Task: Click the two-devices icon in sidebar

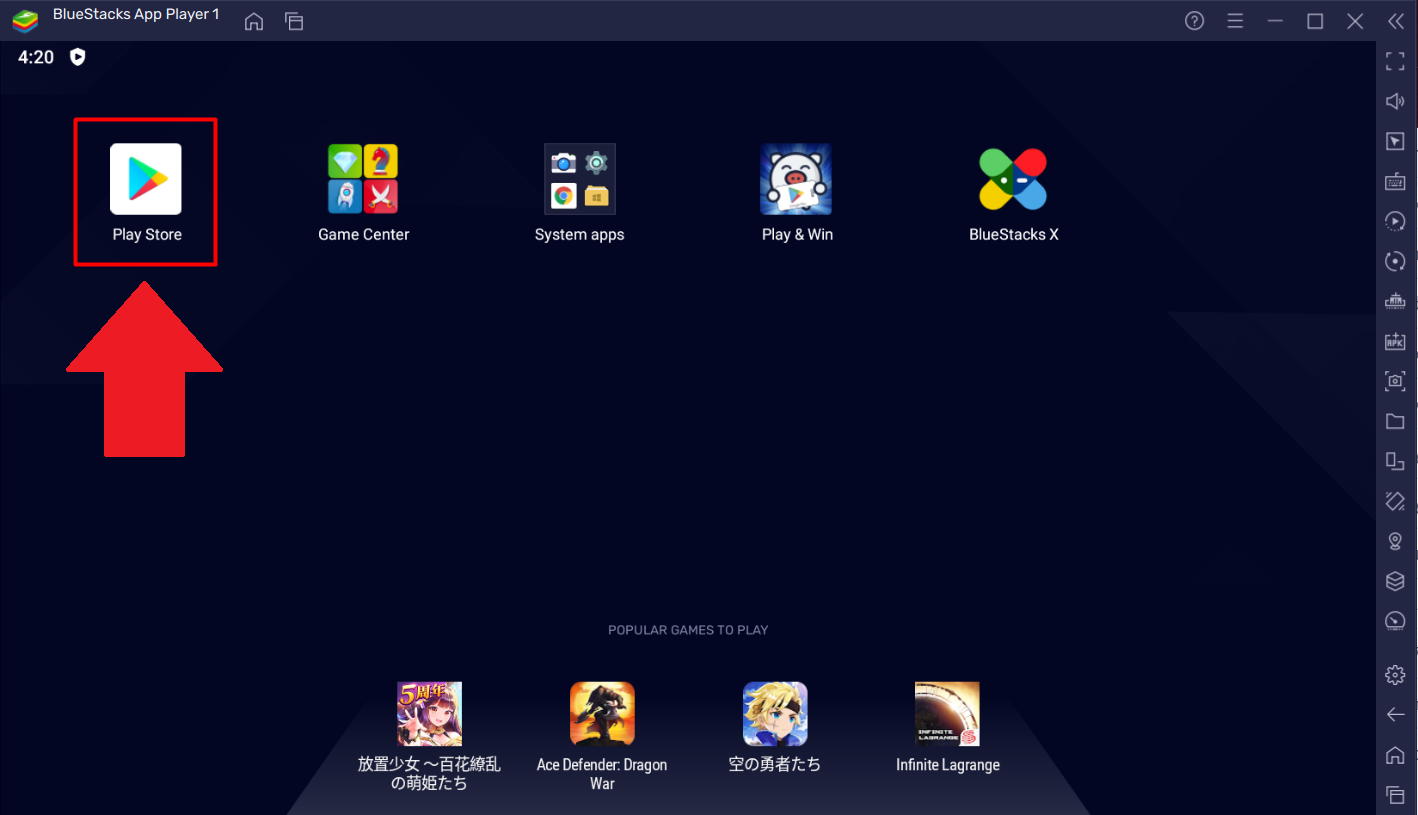Action: pyautogui.click(x=1395, y=461)
